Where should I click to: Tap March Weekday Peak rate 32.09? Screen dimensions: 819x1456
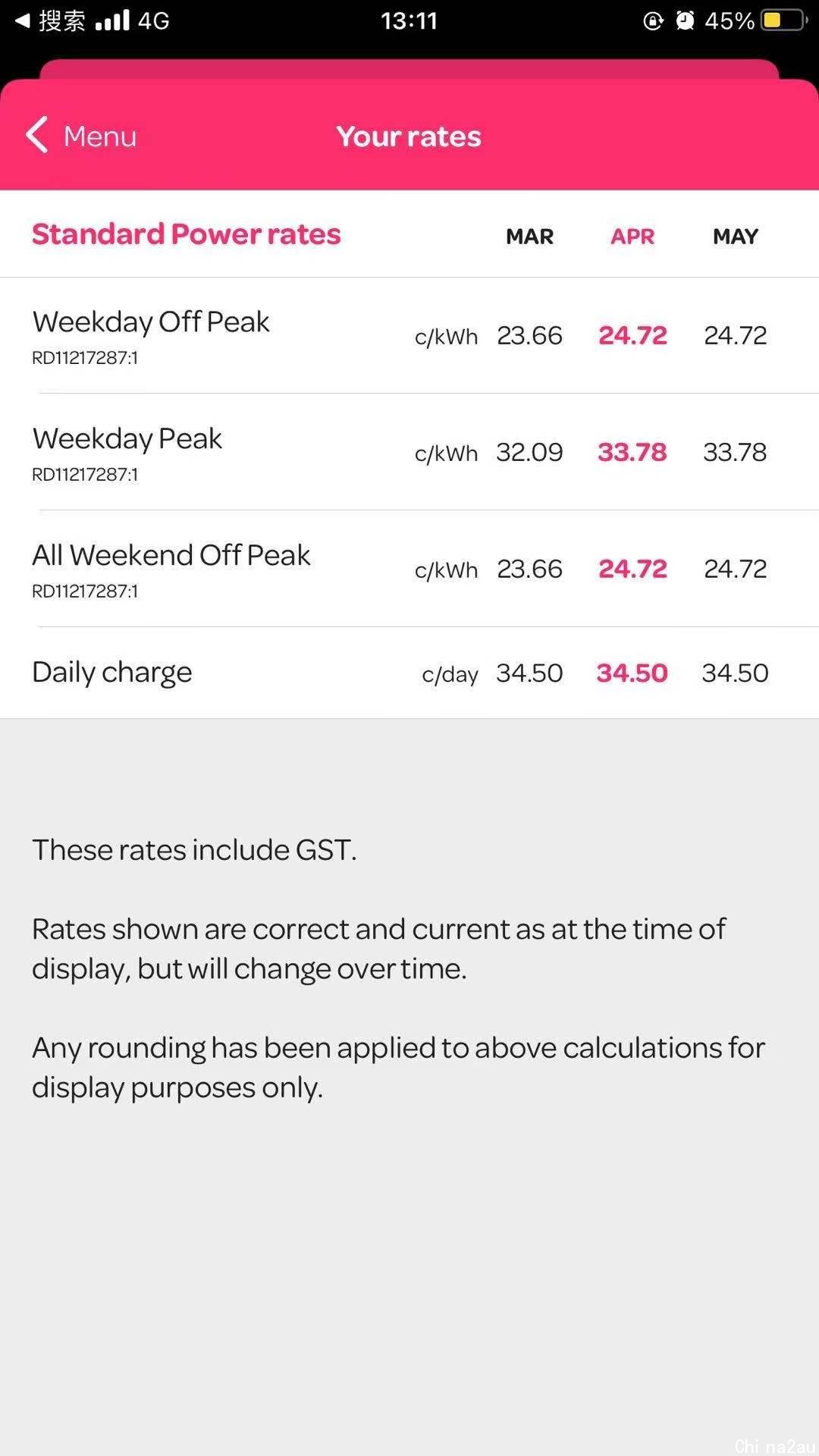click(529, 452)
